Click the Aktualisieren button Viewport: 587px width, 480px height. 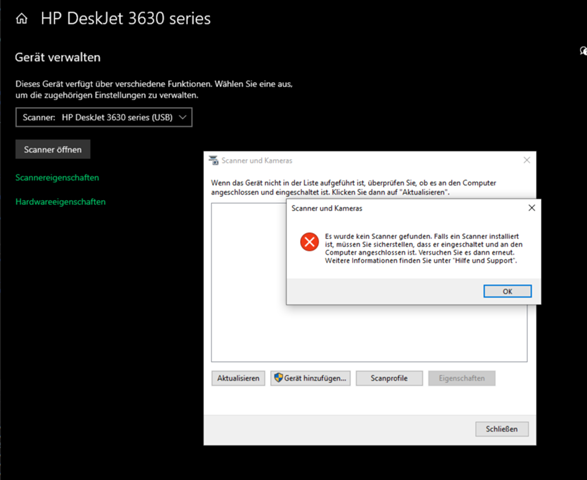[238, 378]
